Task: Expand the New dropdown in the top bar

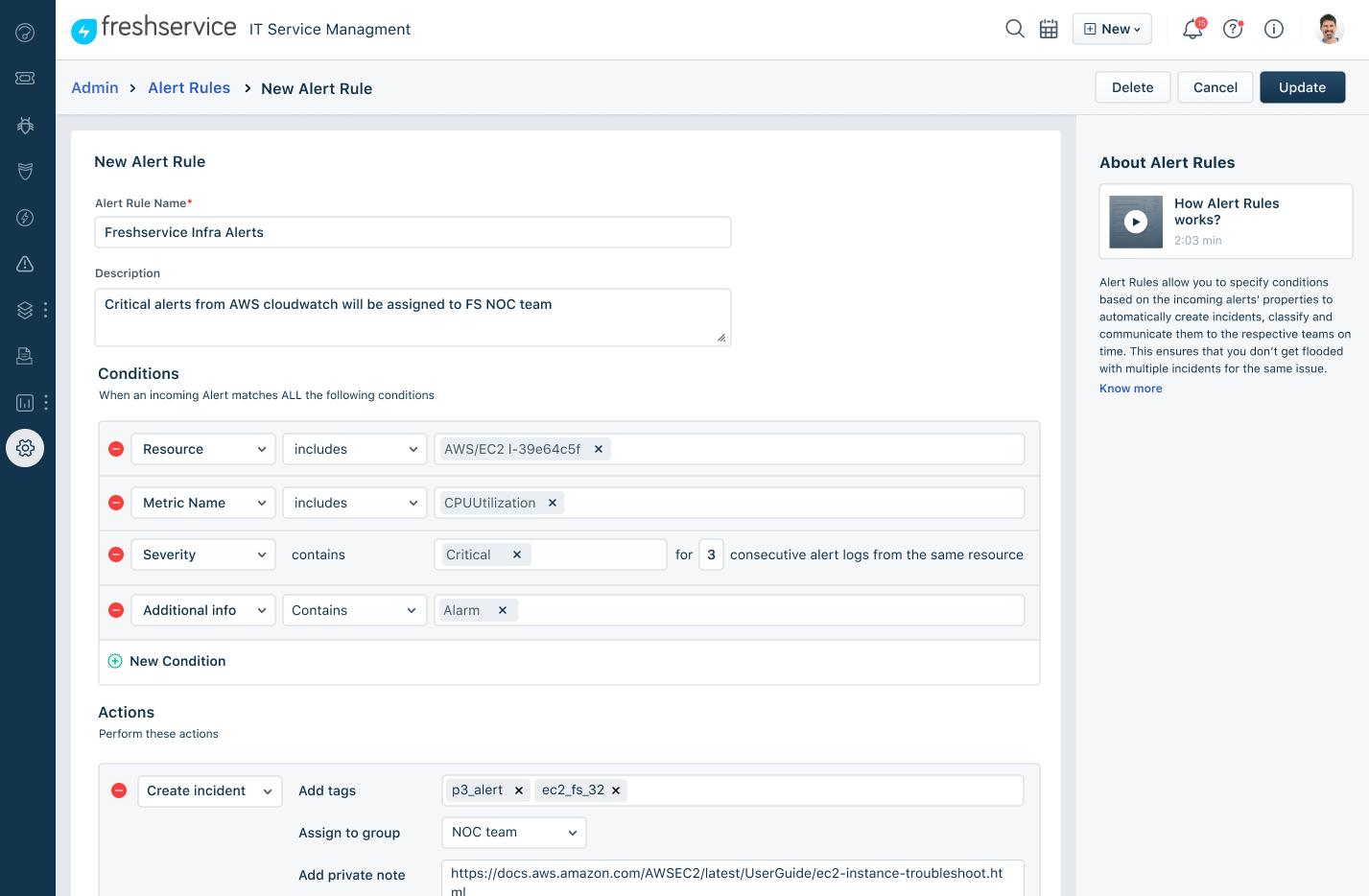Action: pos(1111,29)
